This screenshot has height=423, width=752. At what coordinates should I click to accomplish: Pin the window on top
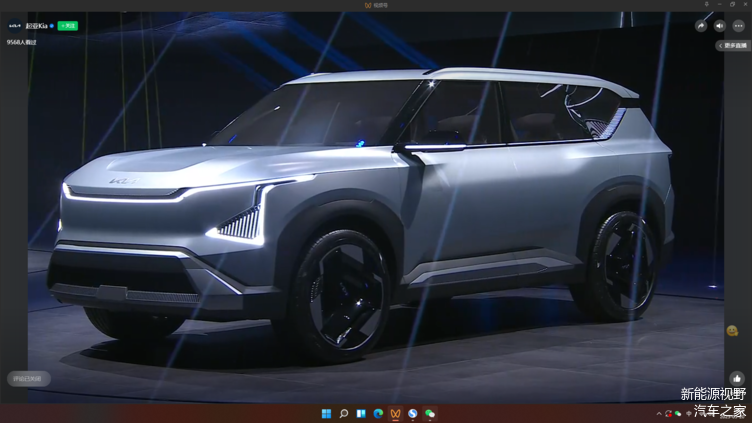[706, 4]
